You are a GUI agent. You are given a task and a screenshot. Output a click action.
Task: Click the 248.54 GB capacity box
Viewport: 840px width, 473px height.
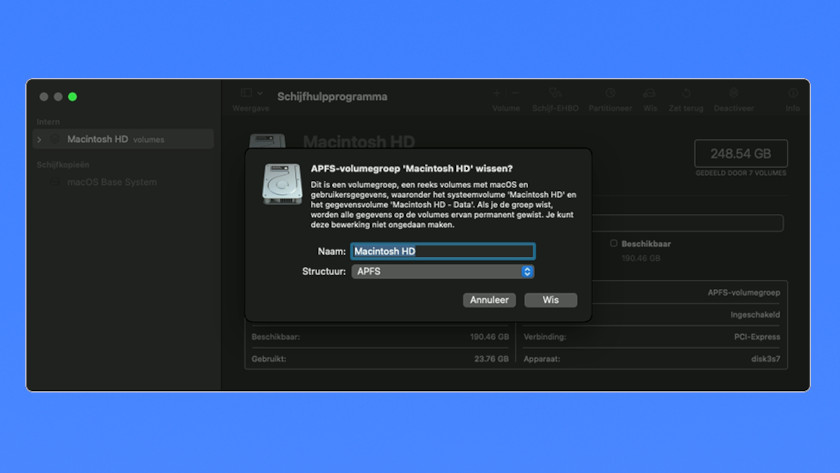pos(741,154)
